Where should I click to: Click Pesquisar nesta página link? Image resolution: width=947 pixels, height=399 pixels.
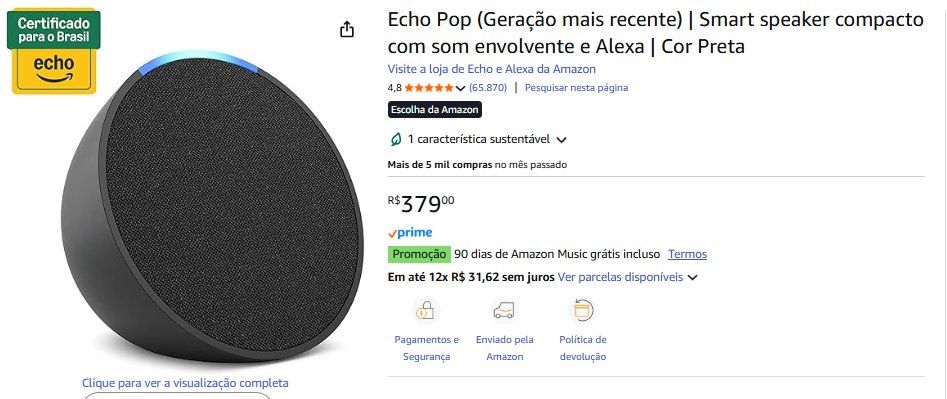tap(576, 88)
